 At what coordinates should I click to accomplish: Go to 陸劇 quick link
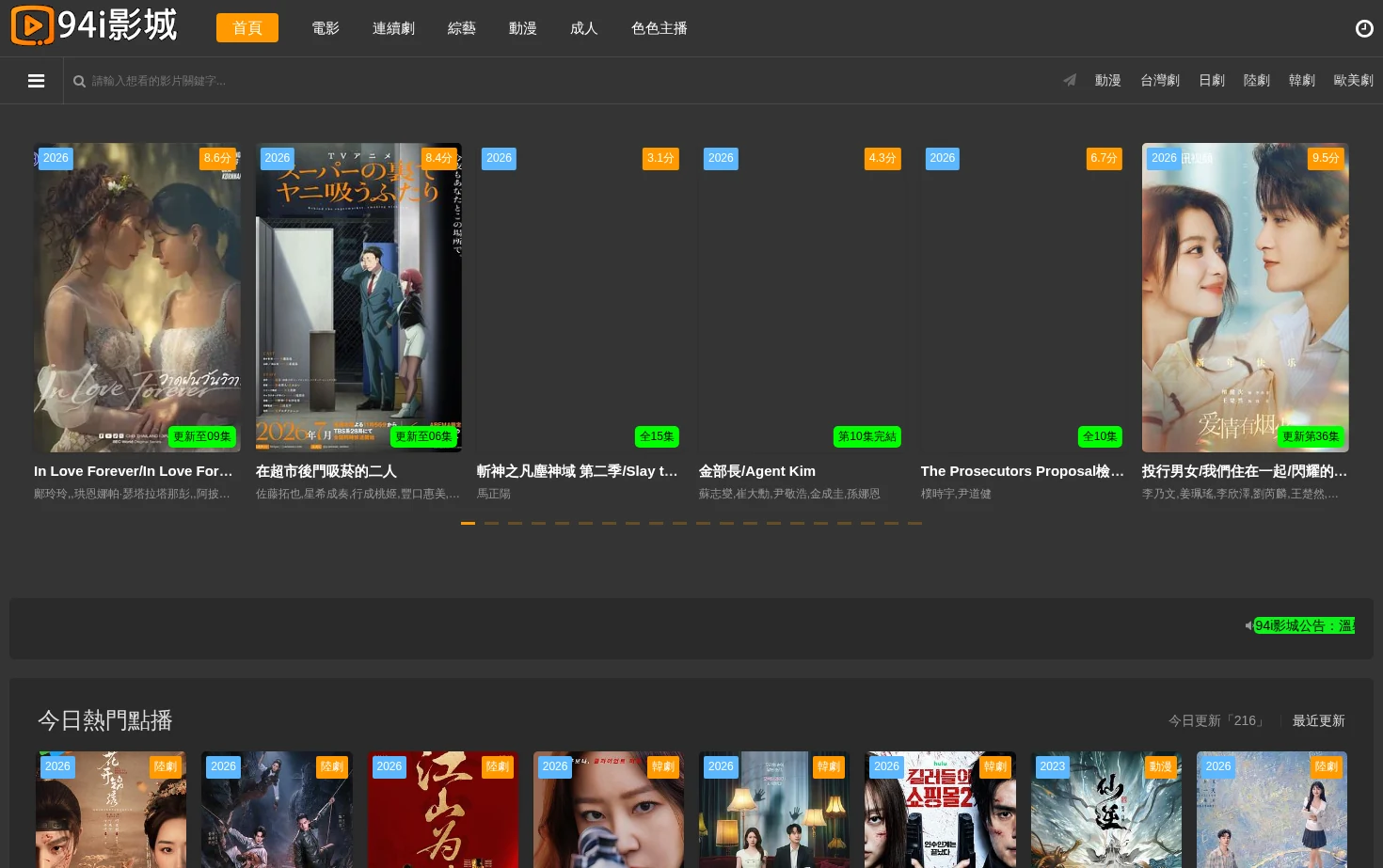pos(1257,80)
